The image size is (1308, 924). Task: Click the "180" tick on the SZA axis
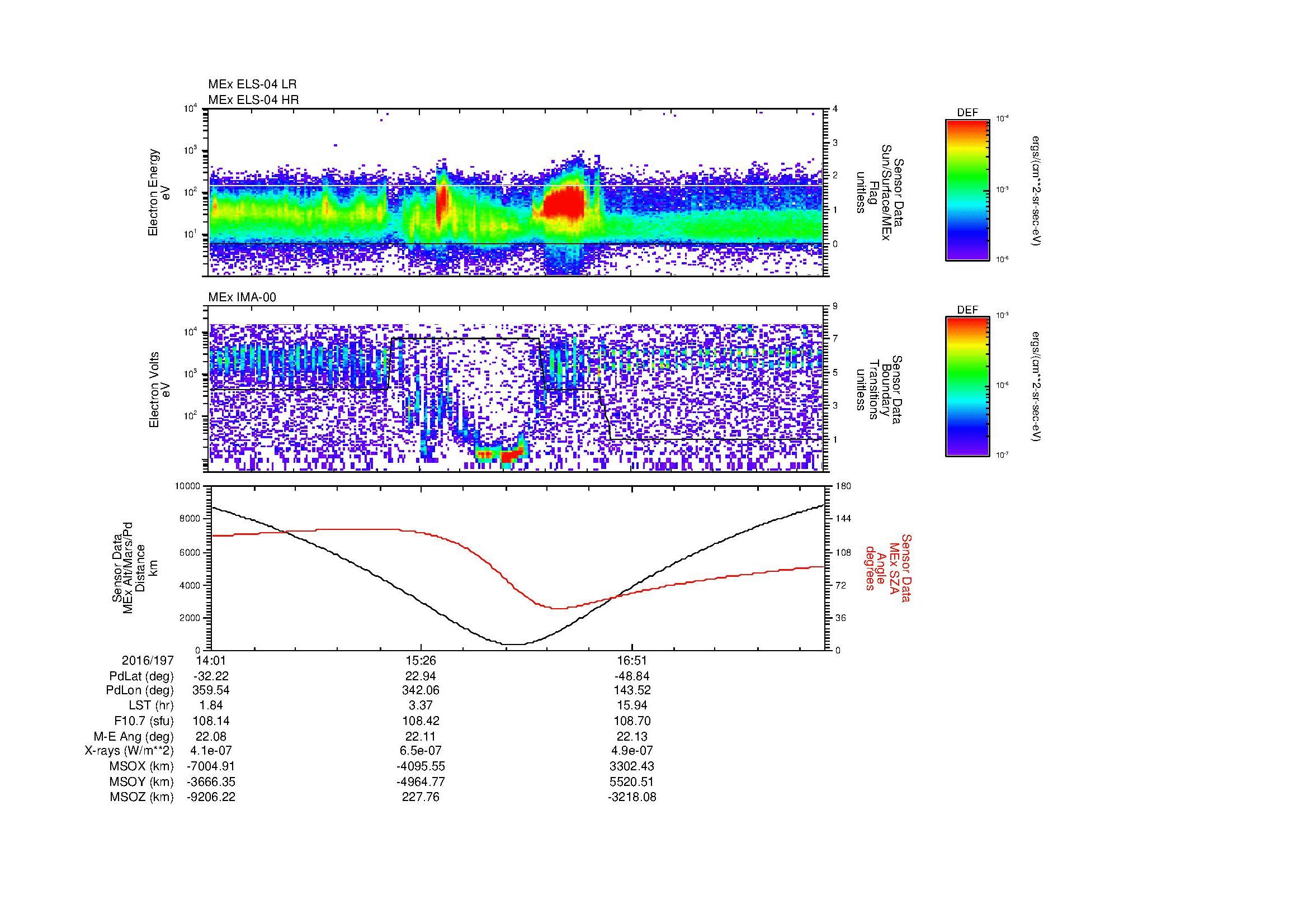pyautogui.click(x=843, y=486)
